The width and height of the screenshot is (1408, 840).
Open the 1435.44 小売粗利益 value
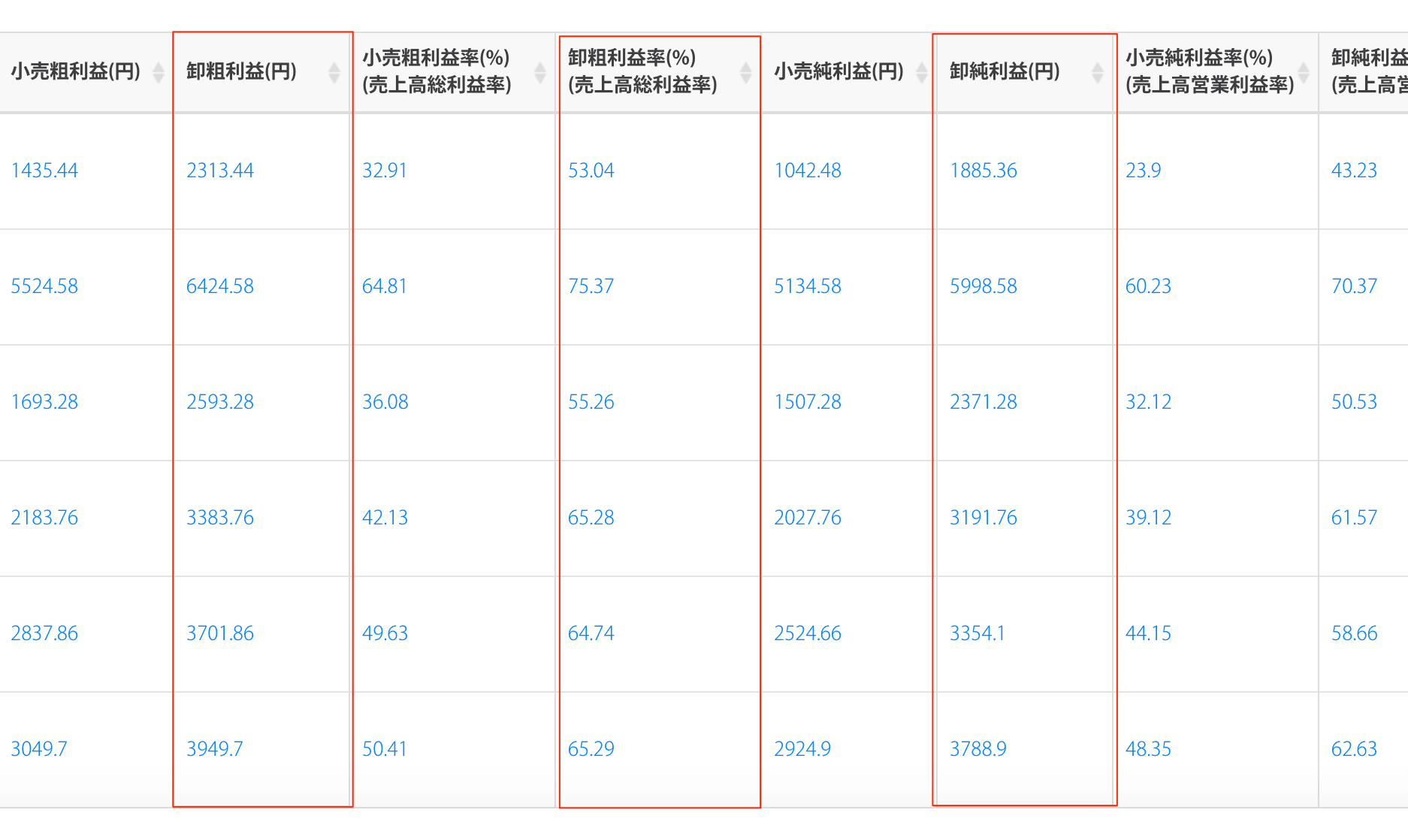click(x=44, y=171)
